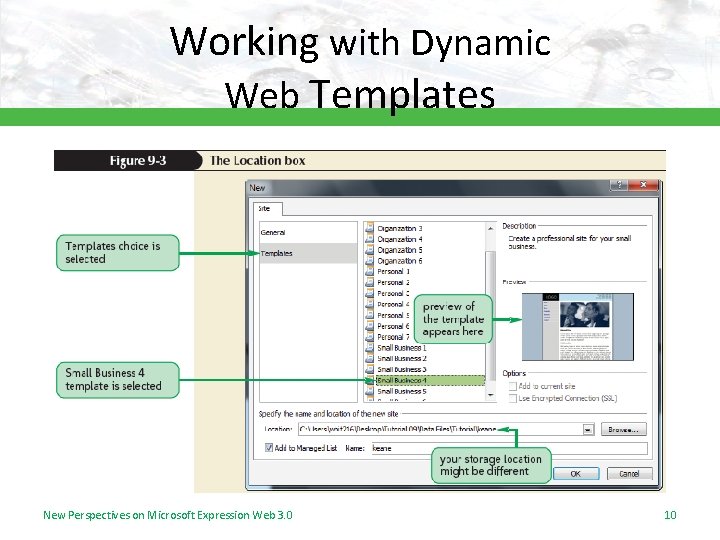This screenshot has height=540, width=720.
Task: Click the Small Business 1 template icon
Action: (369, 348)
